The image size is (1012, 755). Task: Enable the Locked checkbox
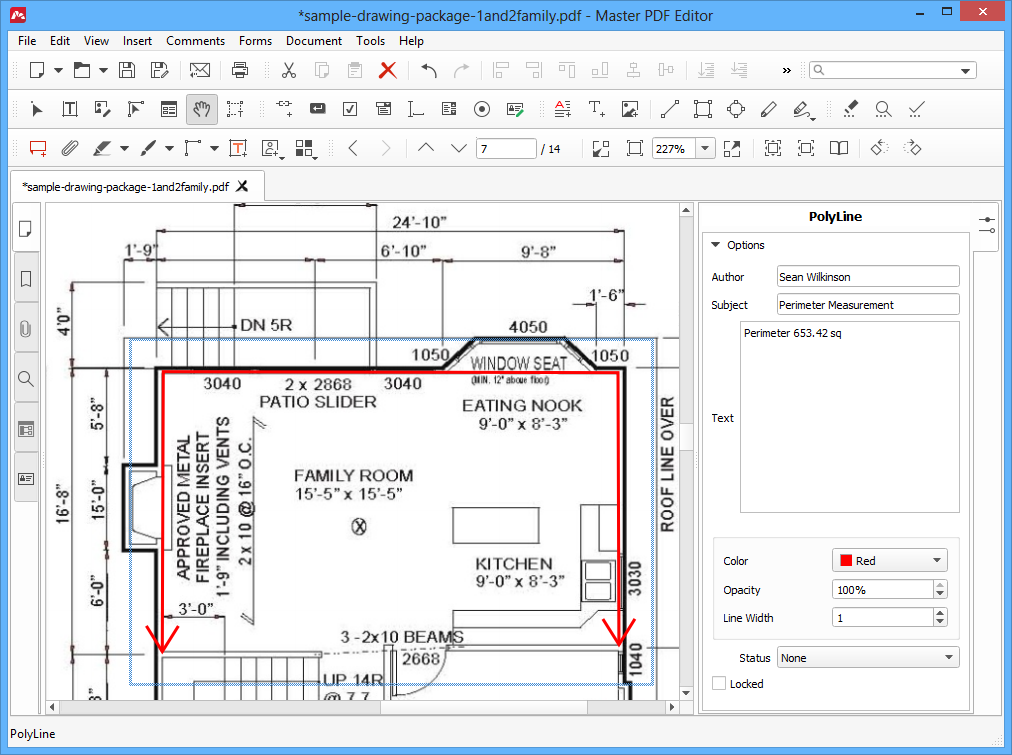[x=719, y=683]
